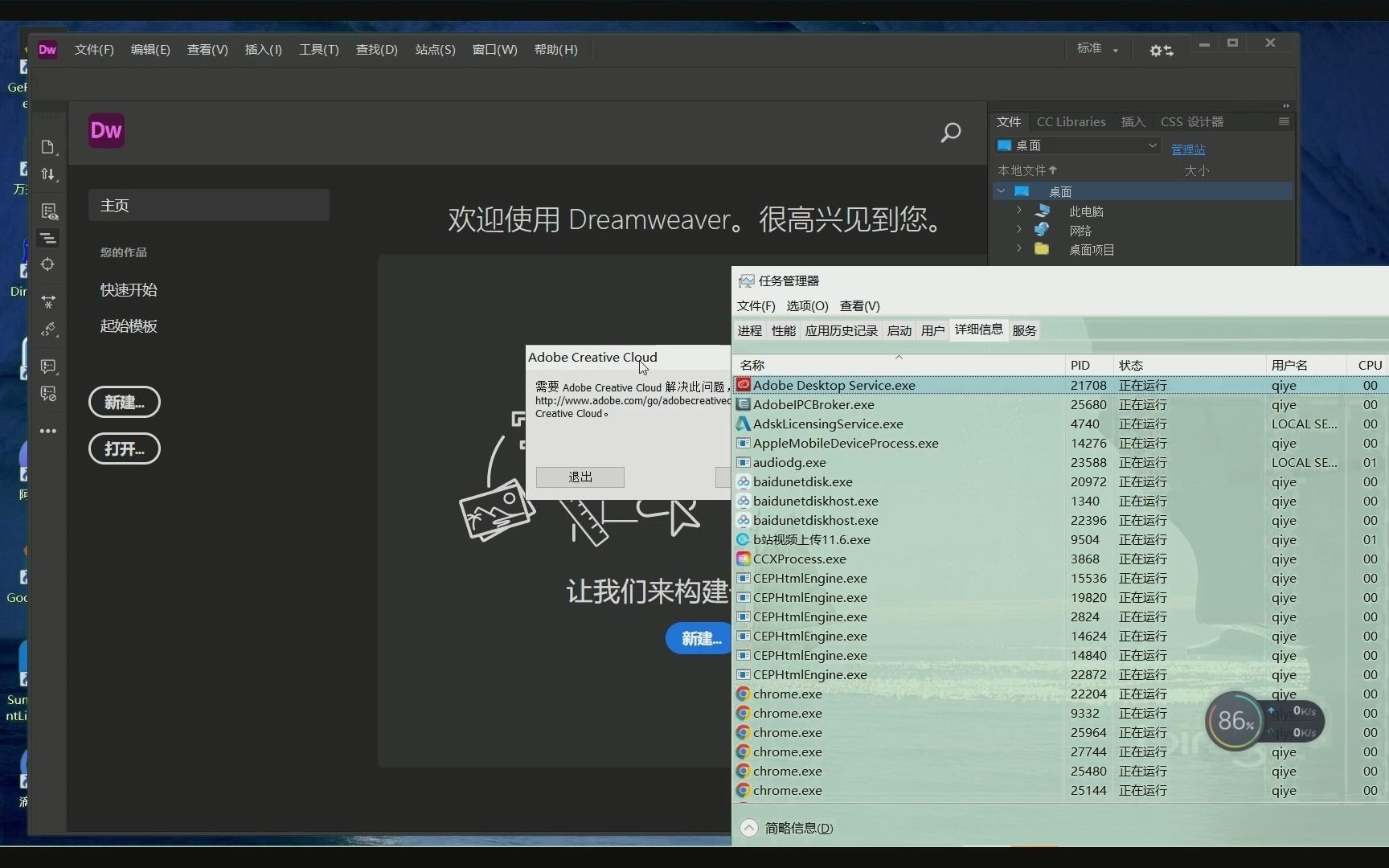
Task: Click the file transfer up/down arrows icon
Action: click(48, 175)
